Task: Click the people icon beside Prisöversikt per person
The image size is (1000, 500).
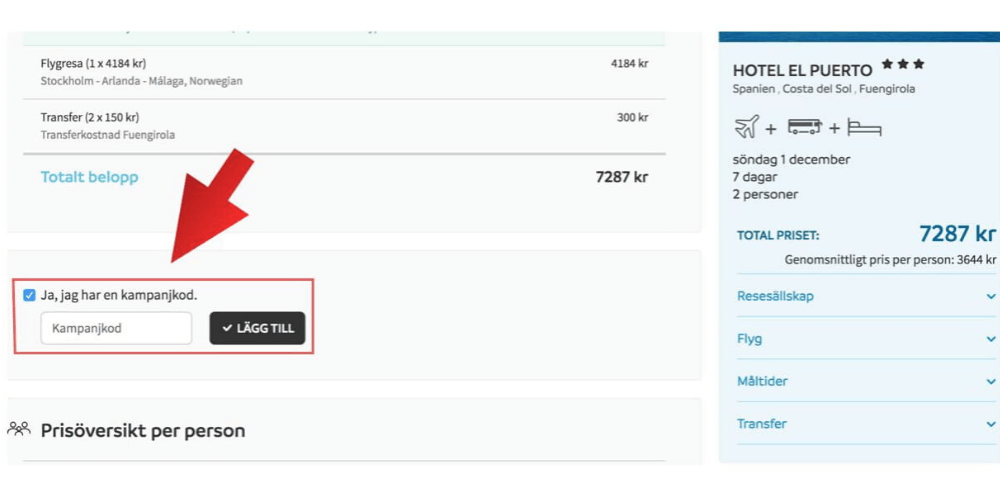Action: pos(19,430)
